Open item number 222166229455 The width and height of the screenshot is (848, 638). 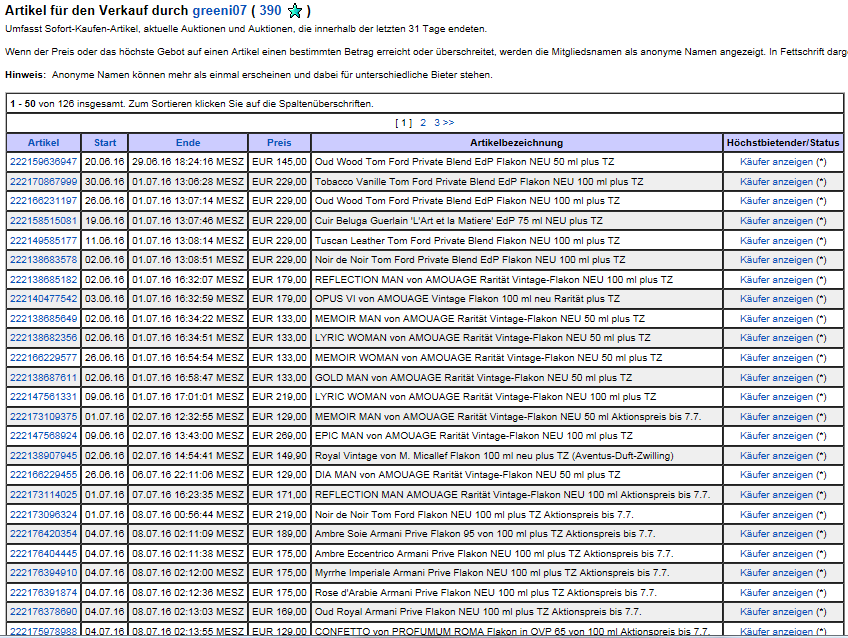coord(44,474)
